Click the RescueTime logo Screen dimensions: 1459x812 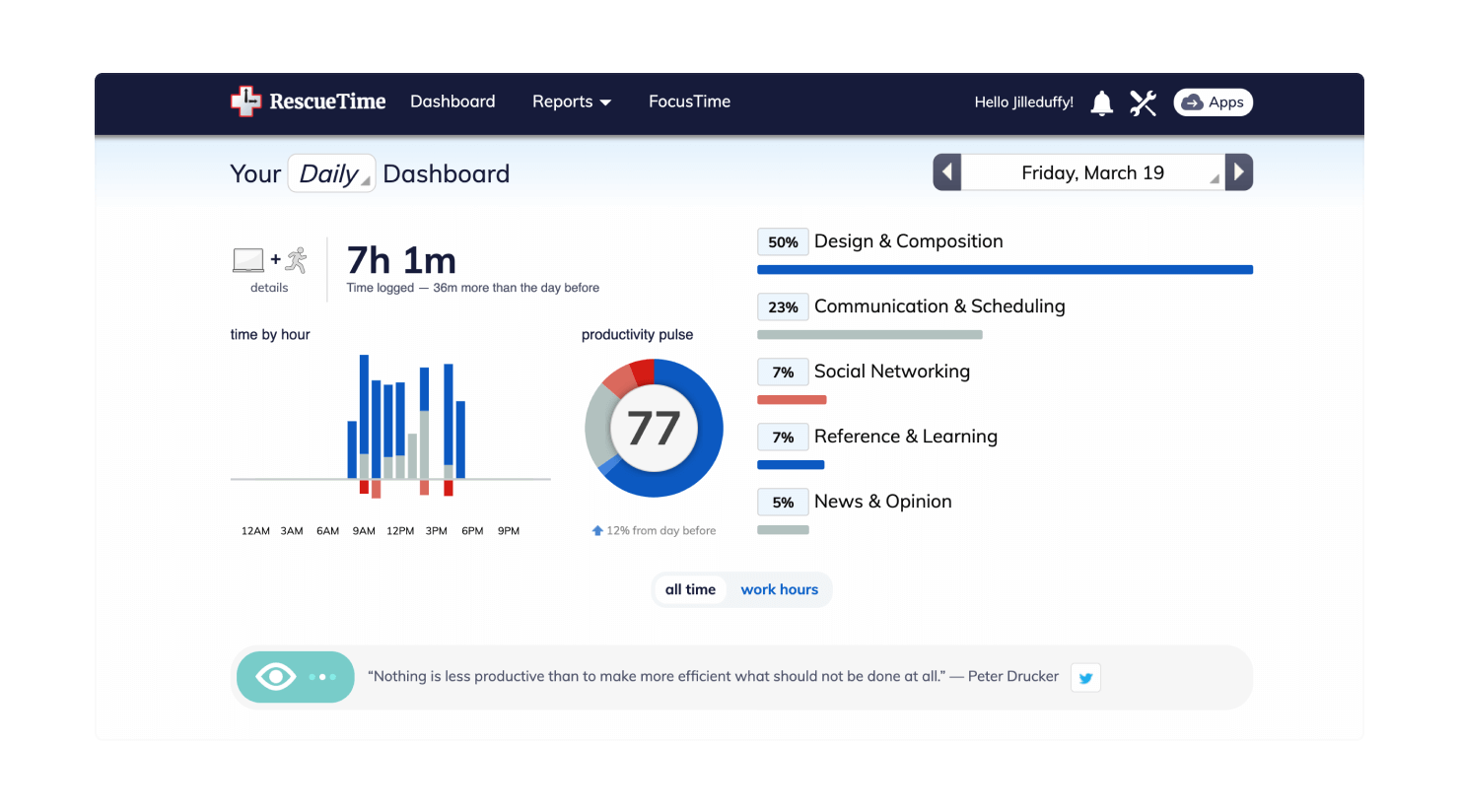pyautogui.click(x=308, y=101)
